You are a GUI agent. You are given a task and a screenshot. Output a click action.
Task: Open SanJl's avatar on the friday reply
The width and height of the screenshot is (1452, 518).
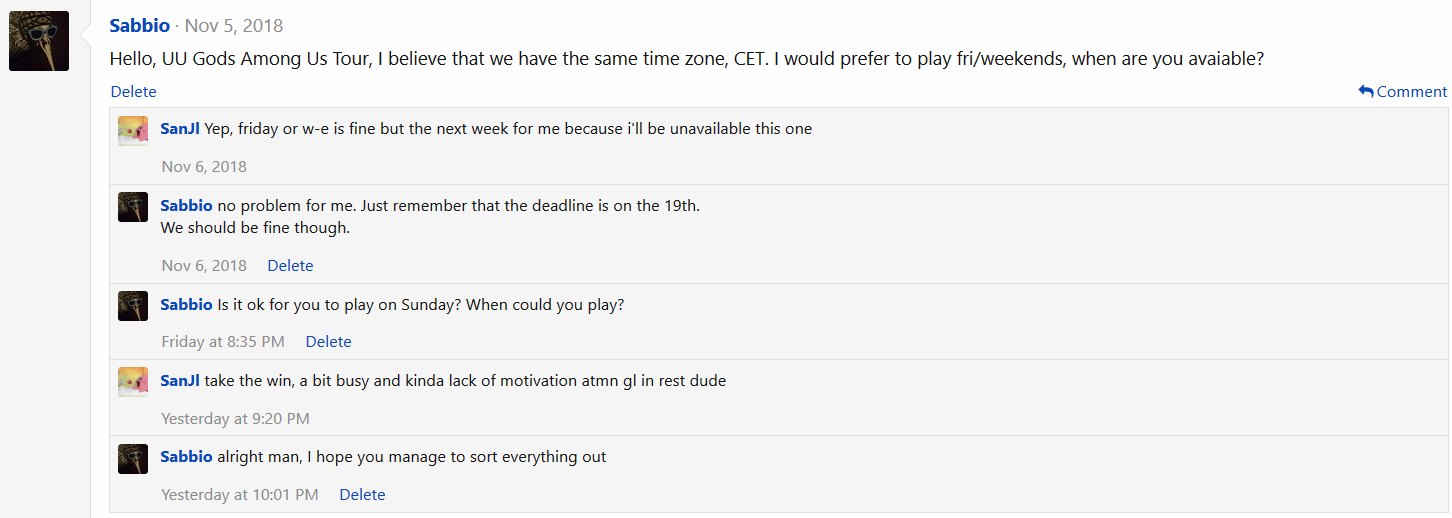[133, 131]
